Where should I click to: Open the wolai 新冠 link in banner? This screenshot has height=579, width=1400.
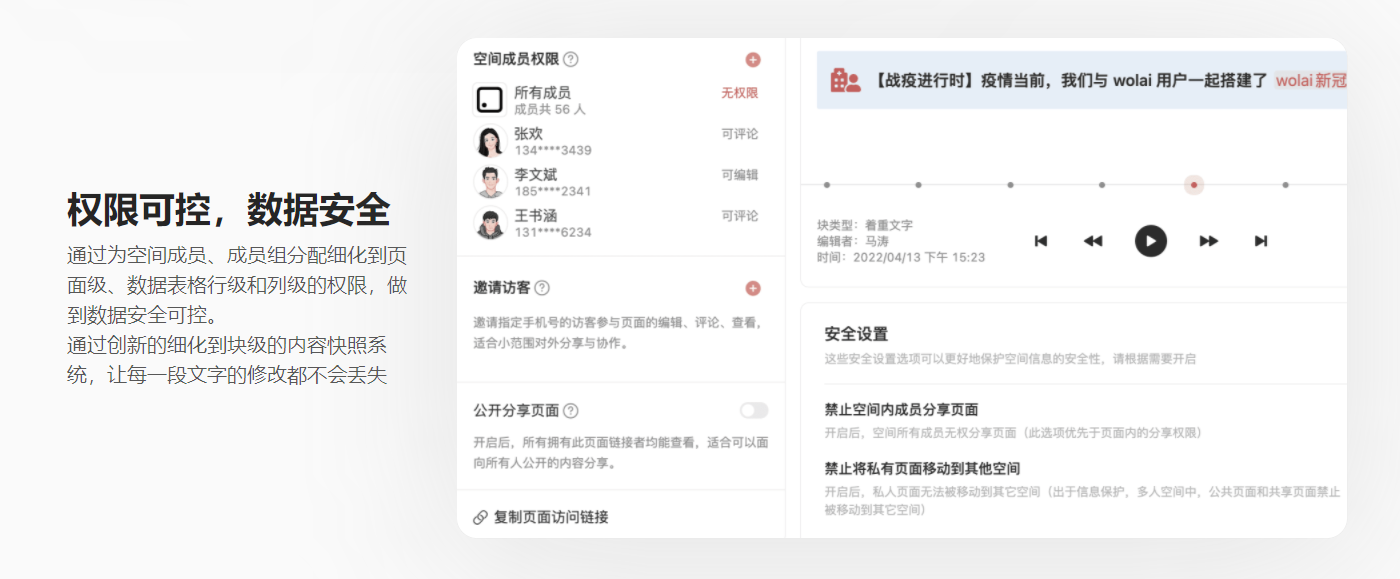1310,81
